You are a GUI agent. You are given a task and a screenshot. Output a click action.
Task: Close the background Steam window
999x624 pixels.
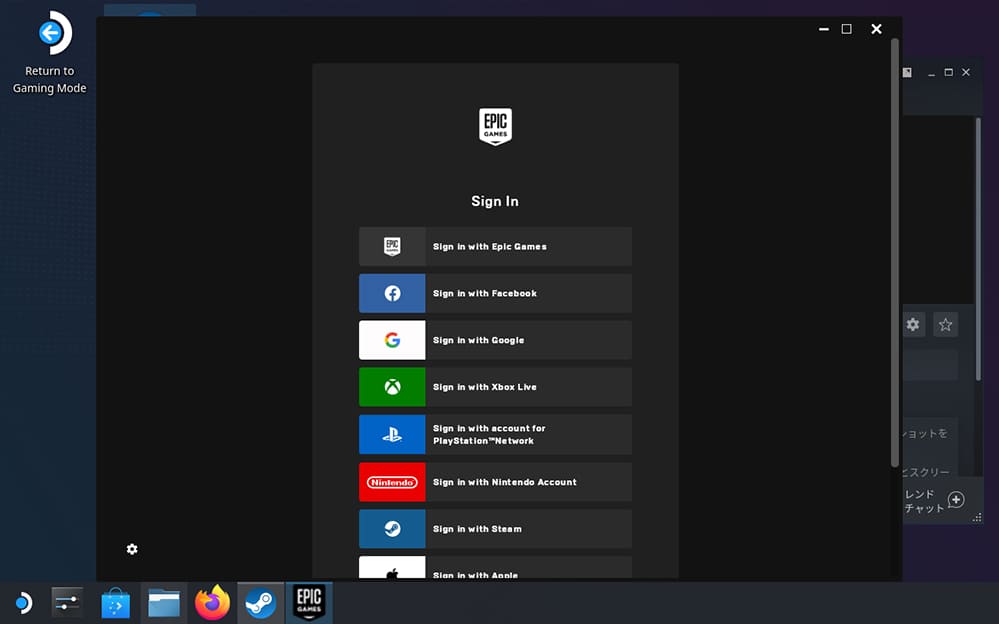(x=966, y=73)
